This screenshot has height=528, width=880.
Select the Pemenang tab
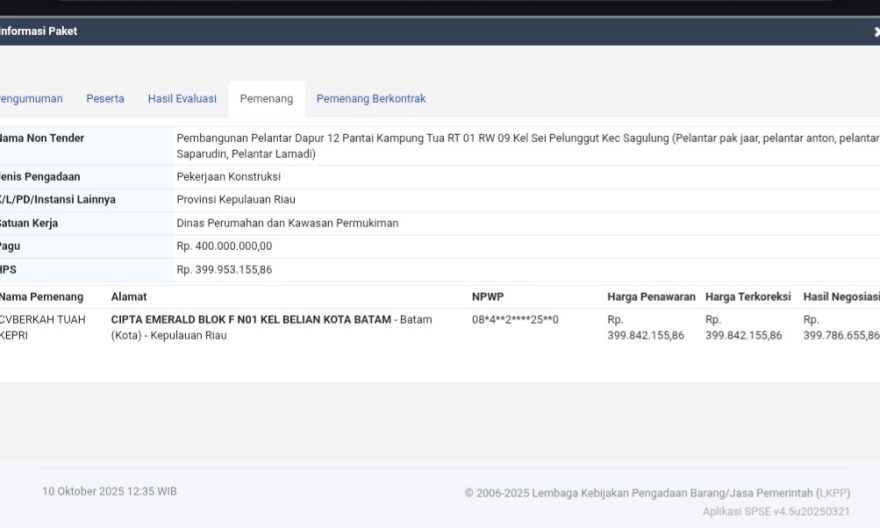point(266,99)
